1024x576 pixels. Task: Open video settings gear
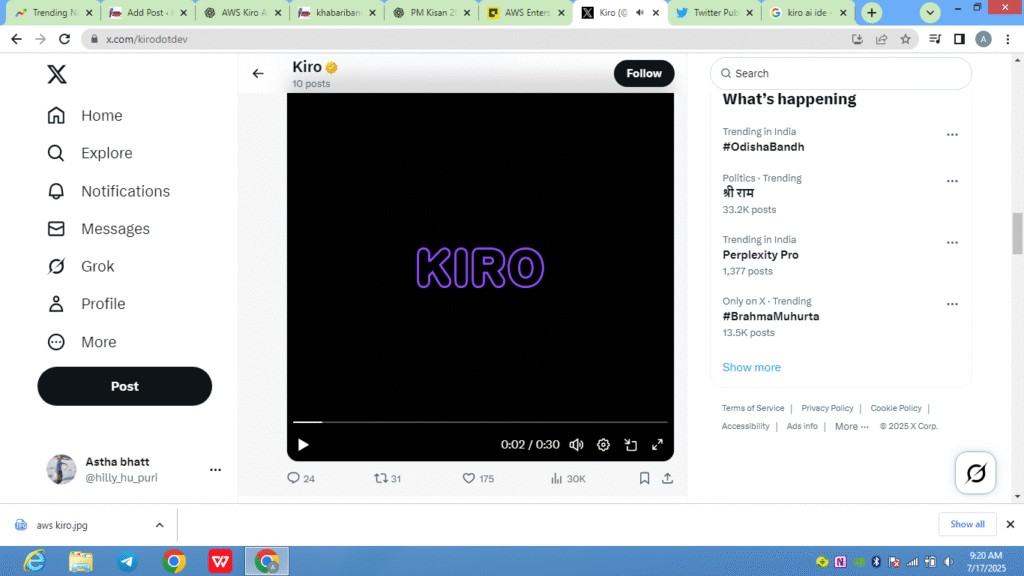point(603,445)
